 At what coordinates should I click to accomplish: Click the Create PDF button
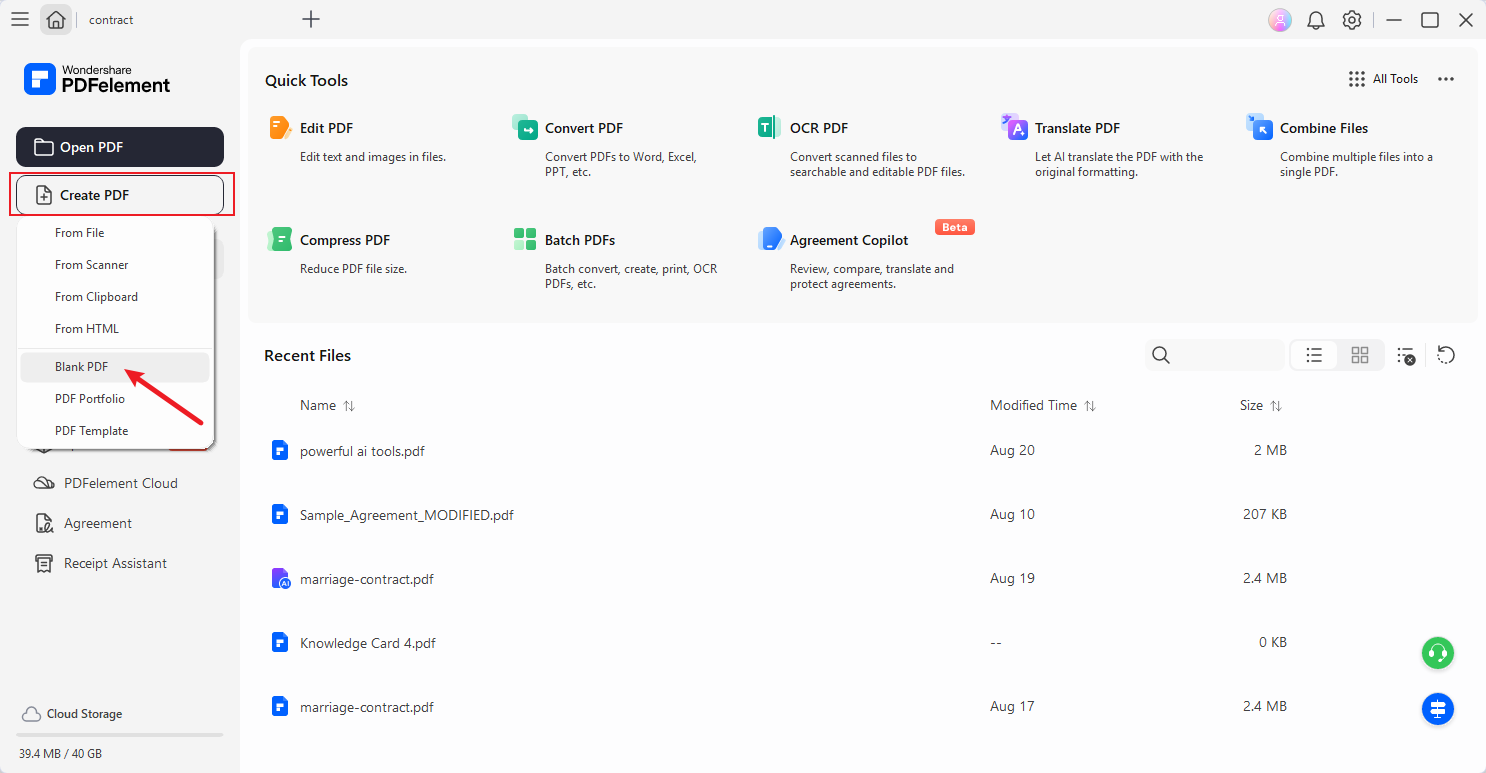(x=120, y=195)
